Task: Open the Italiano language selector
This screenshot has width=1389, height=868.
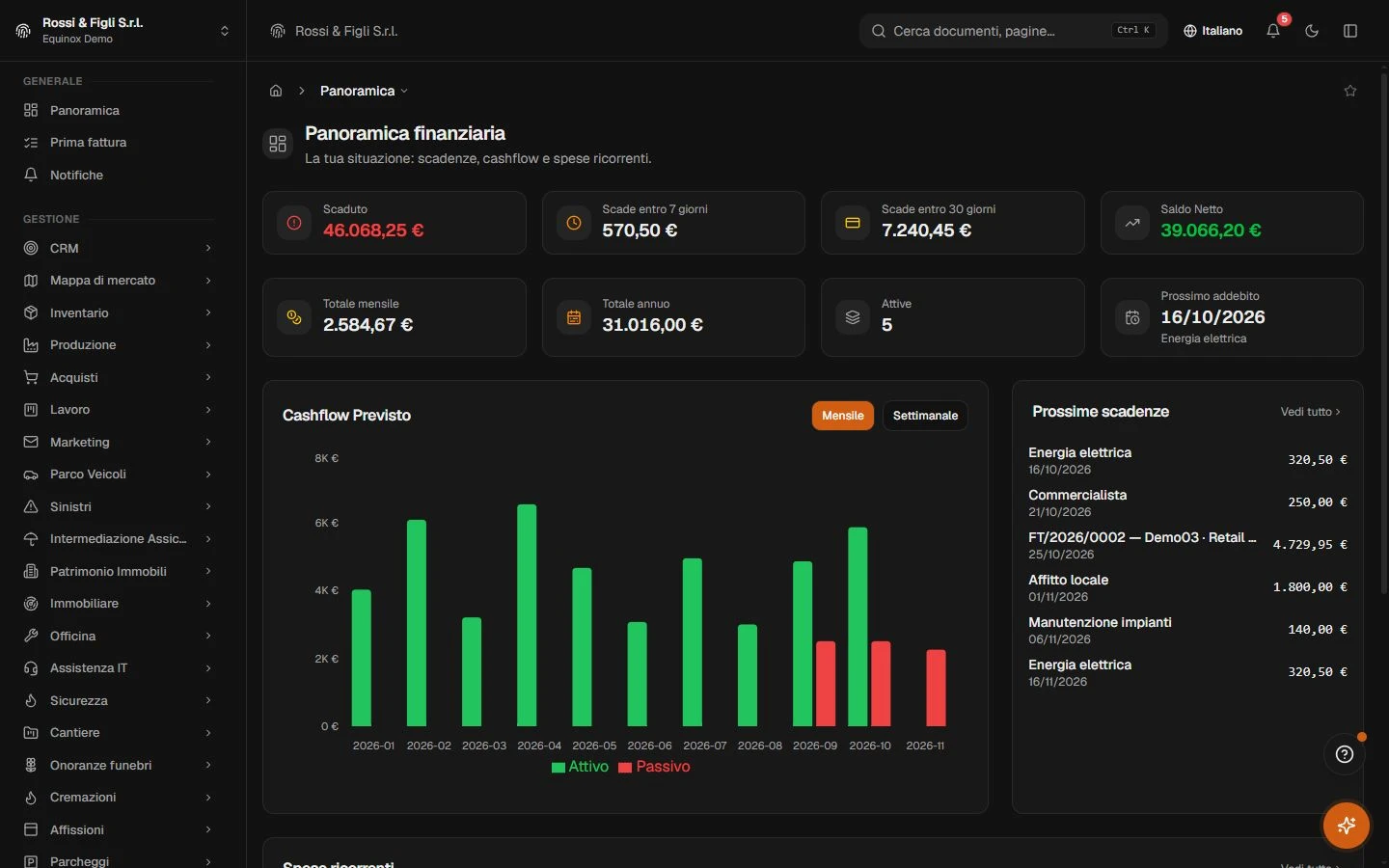Action: click(1213, 31)
